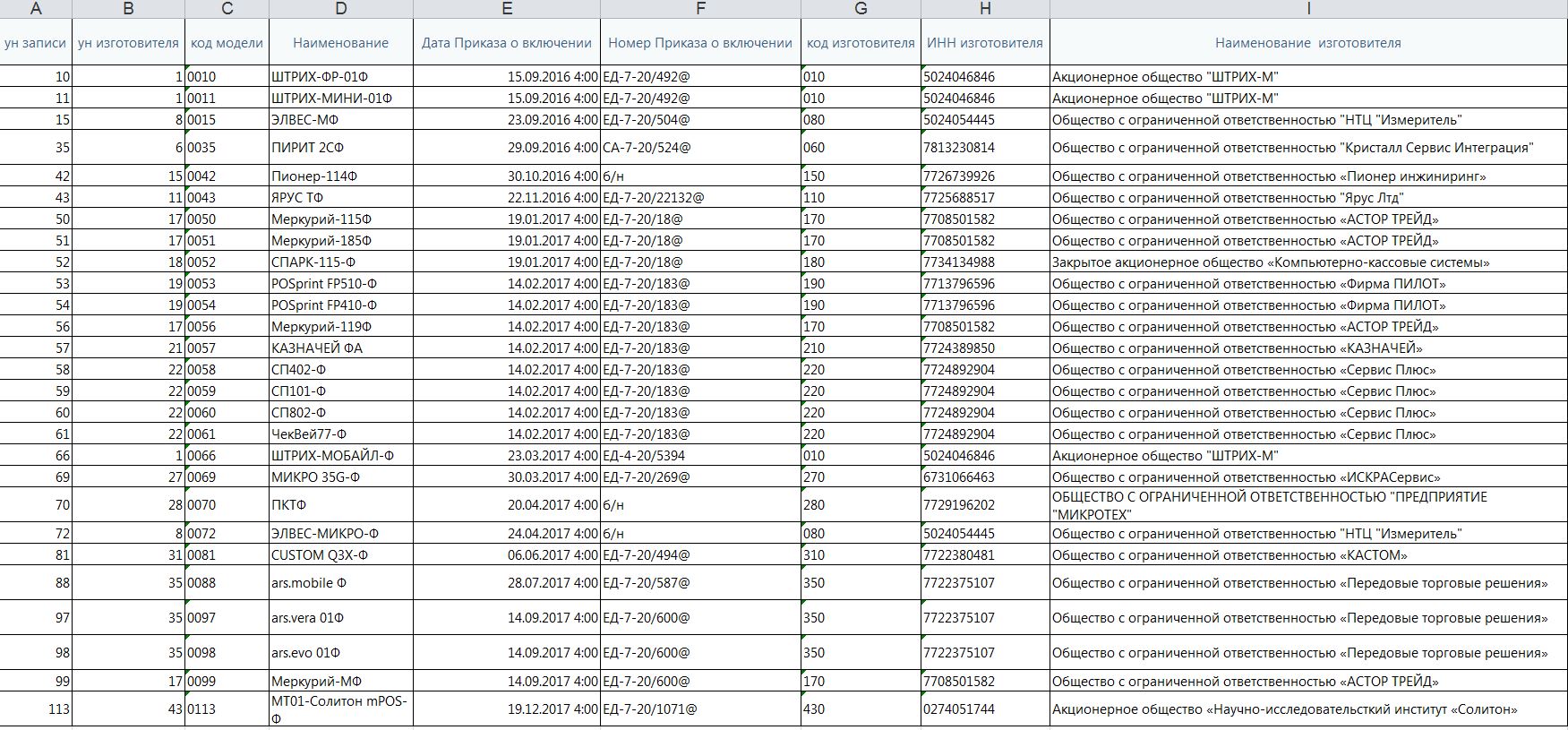This screenshot has width=1568, height=730.
Task: Select the cell 'СП101-Ф'
Action: pos(341,391)
